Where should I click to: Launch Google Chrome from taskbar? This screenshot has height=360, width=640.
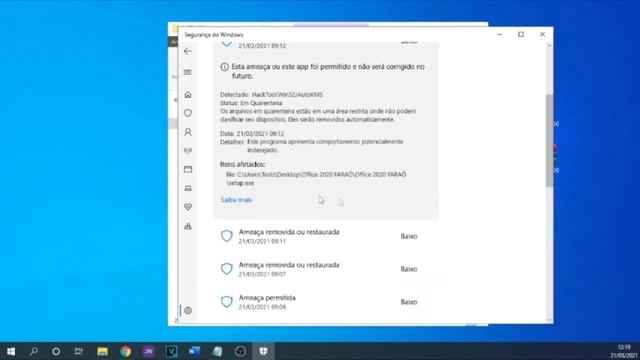point(125,351)
